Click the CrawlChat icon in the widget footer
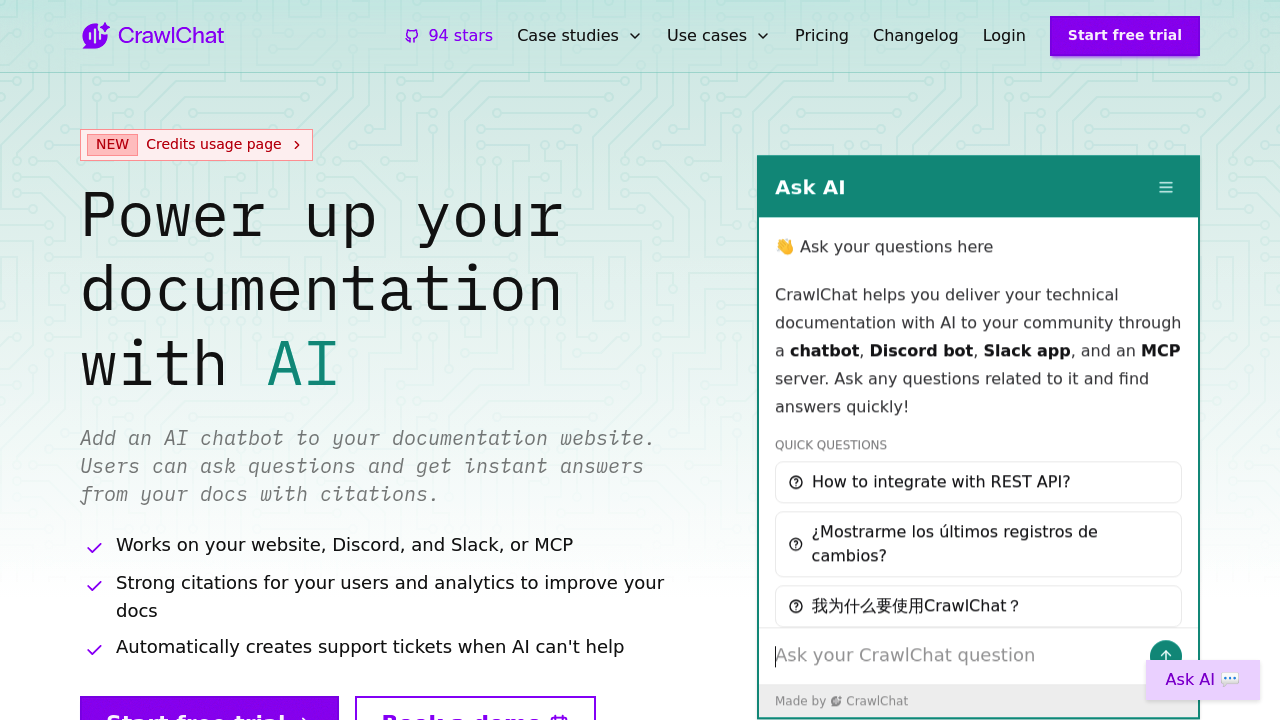Viewport: 1280px width, 720px height. point(835,701)
